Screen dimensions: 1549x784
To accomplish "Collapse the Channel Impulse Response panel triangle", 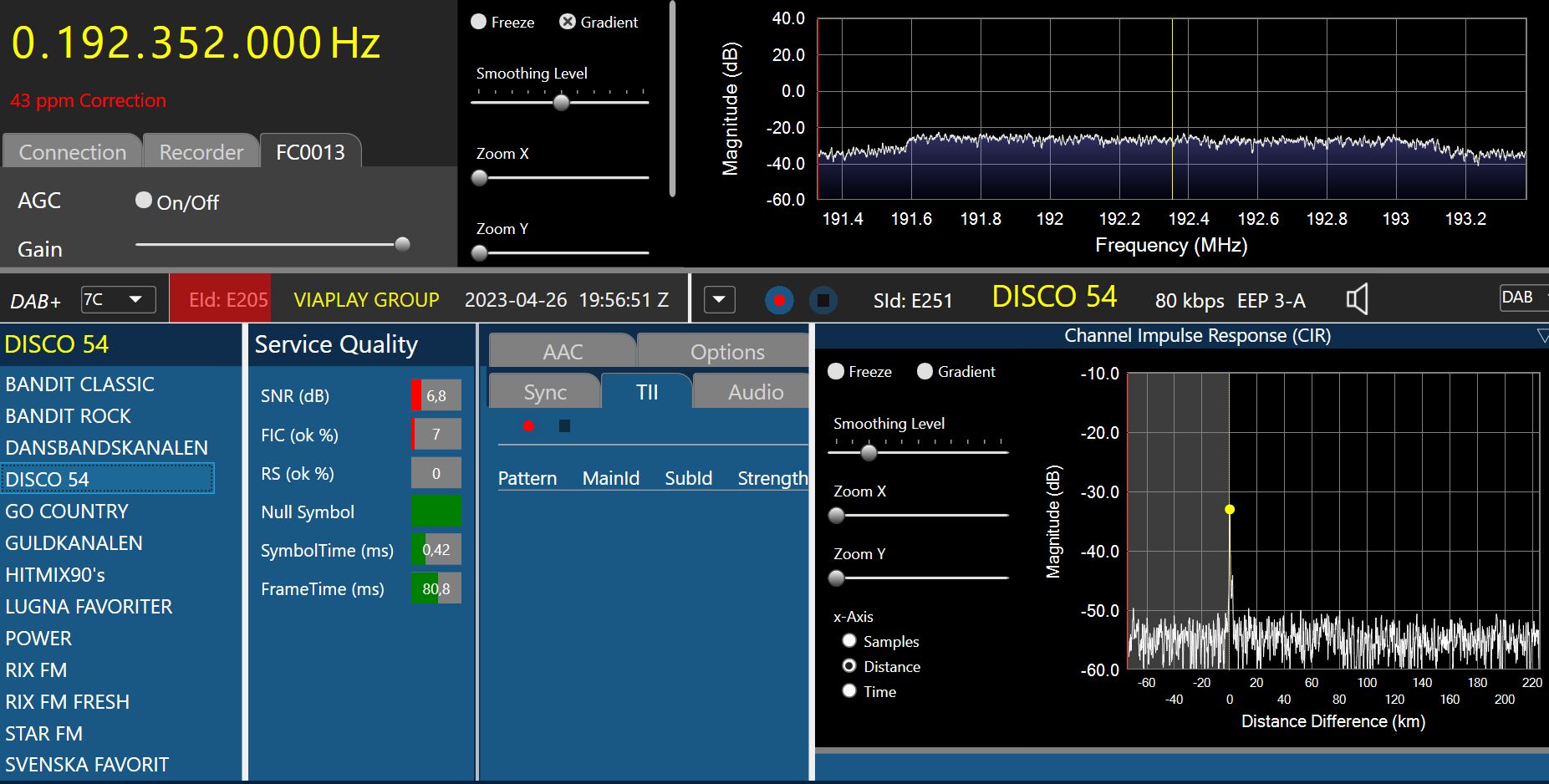I will coord(1541,336).
